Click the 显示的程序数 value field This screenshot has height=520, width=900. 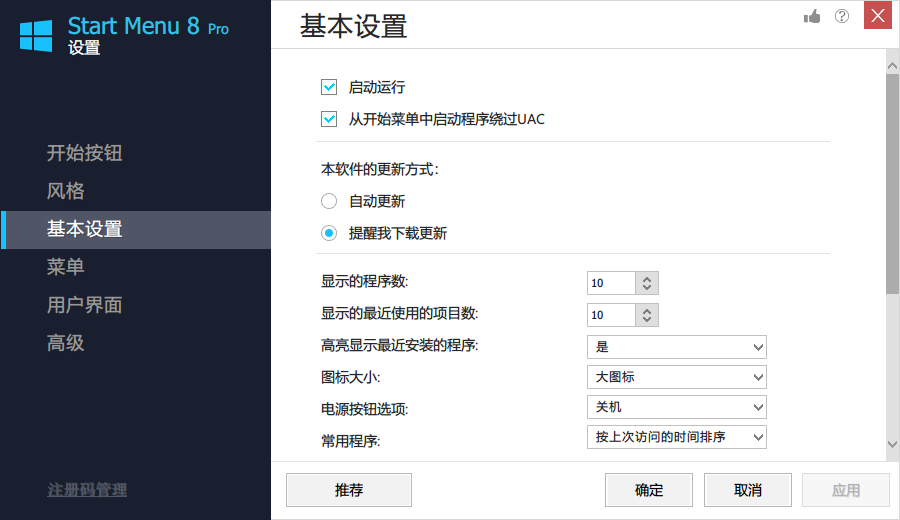tap(611, 283)
